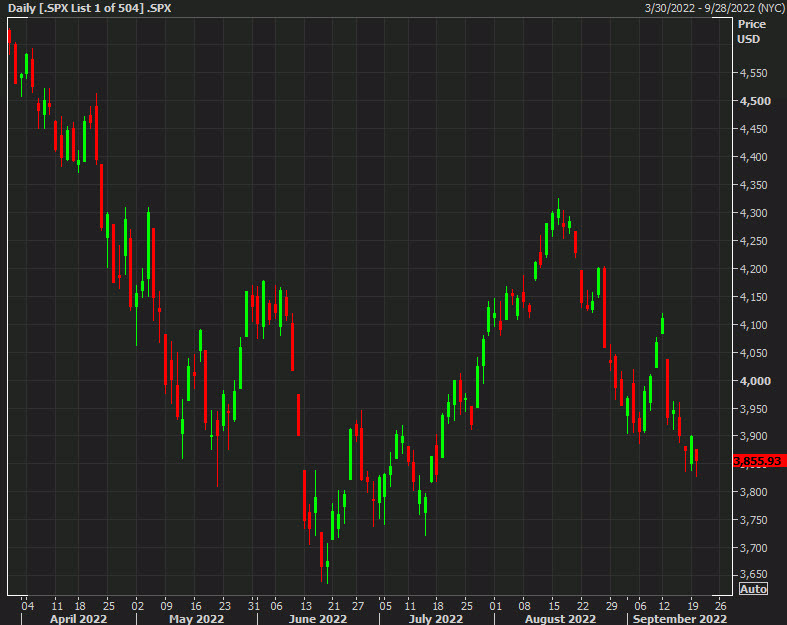Screen dimensions: 787x625
Task: Click the 4,450 price axis label
Action: click(753, 129)
